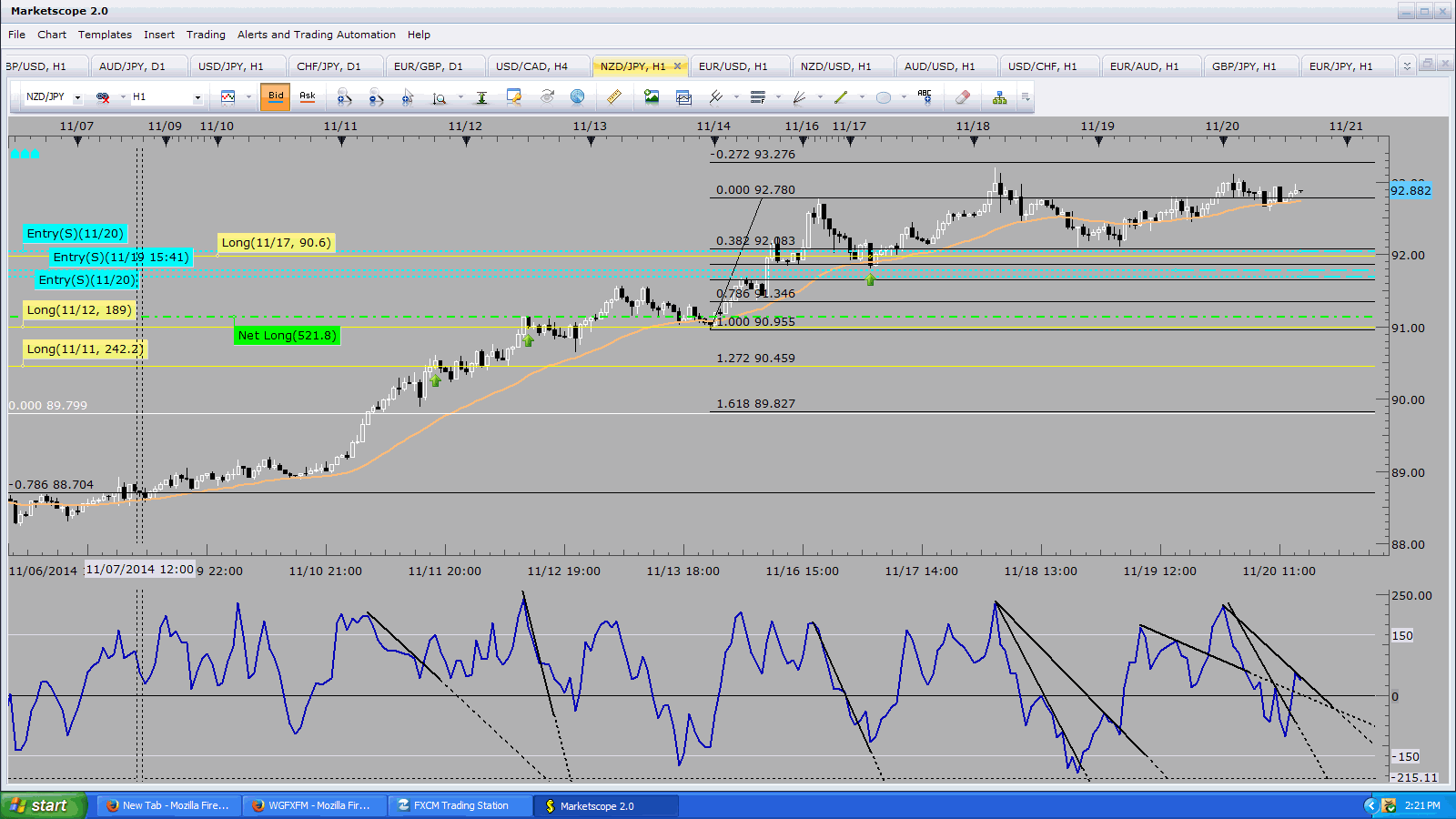Switch to the EUR/USD, H1 tab
The image size is (1456, 819).
click(733, 66)
